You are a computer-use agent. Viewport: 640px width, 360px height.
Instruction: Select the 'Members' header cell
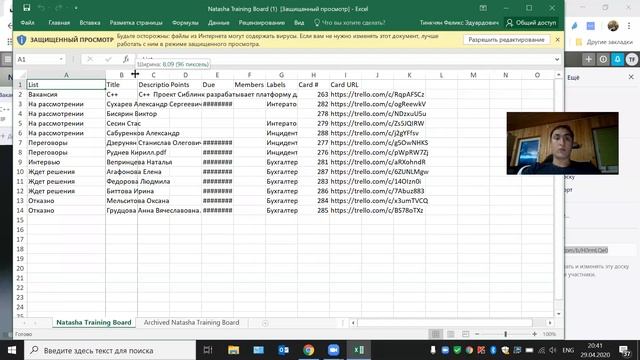click(249, 84)
